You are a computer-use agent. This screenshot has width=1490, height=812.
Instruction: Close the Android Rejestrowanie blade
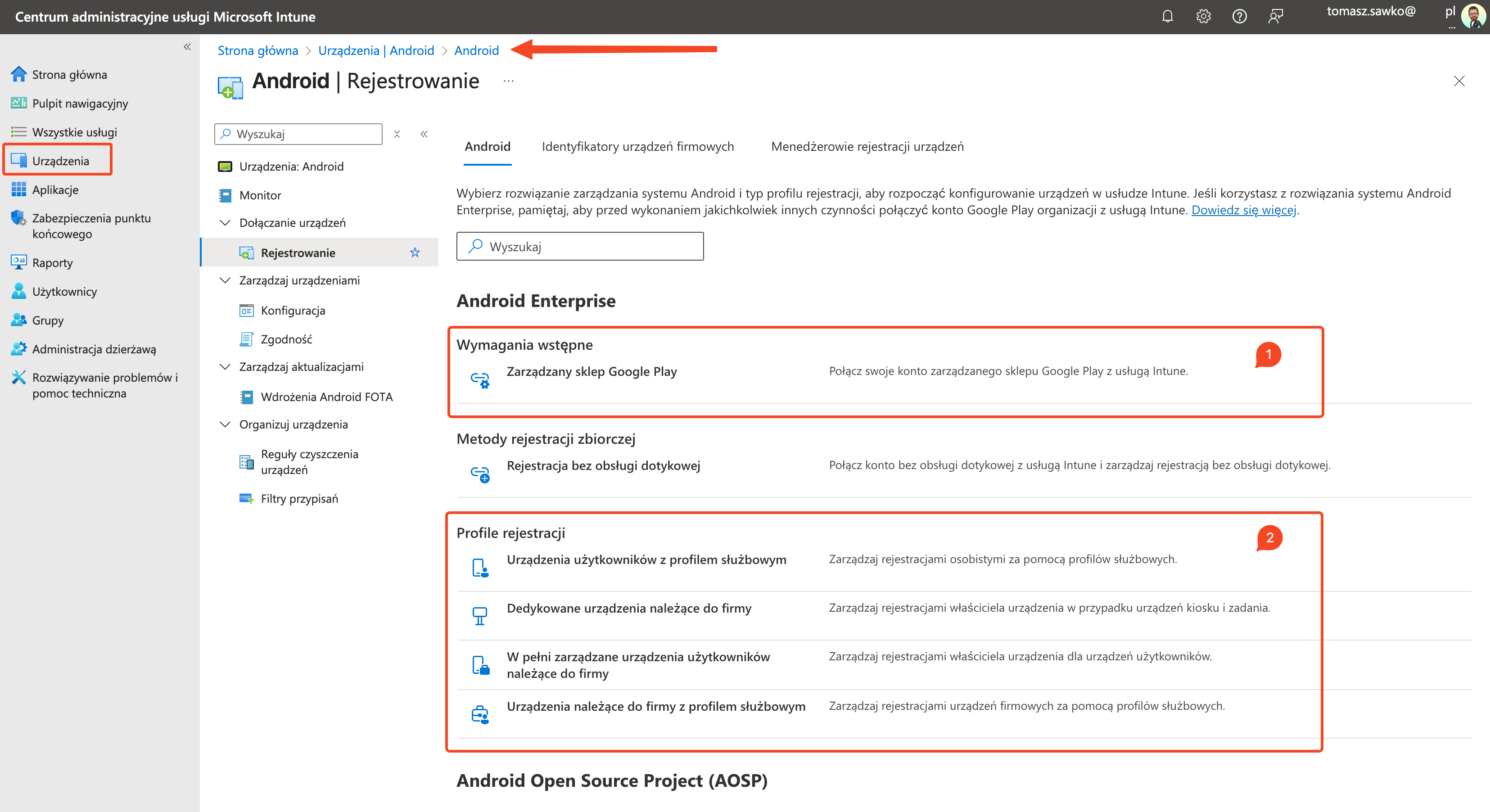click(1459, 81)
